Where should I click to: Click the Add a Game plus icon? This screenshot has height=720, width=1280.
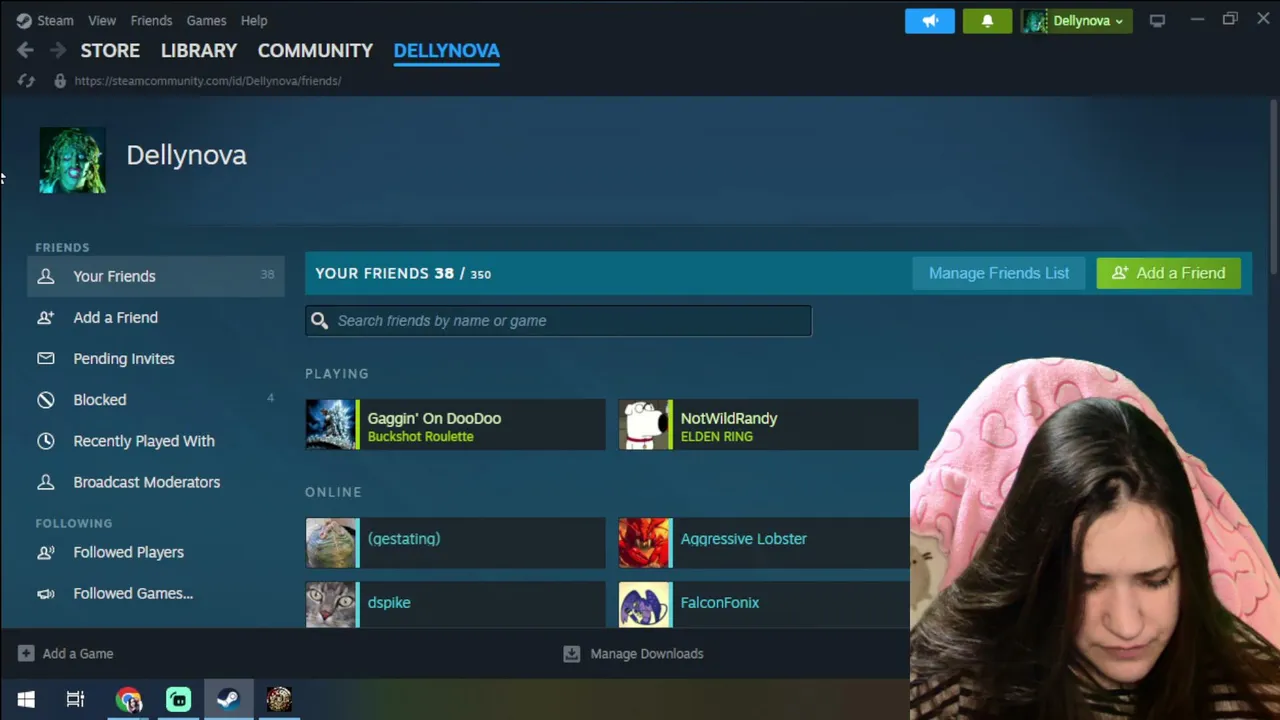click(26, 654)
